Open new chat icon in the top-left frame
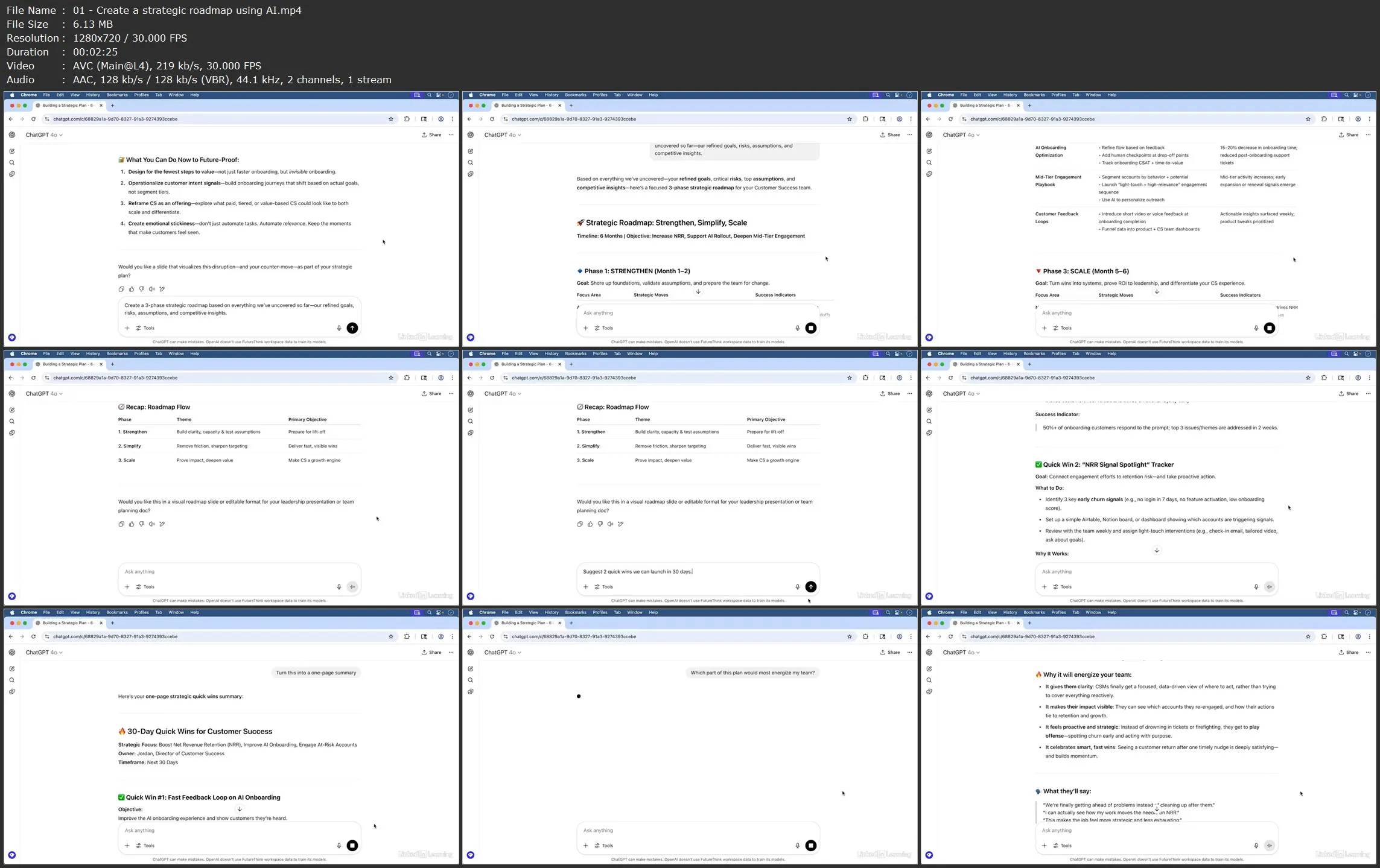This screenshot has width=1380, height=868. point(12,151)
